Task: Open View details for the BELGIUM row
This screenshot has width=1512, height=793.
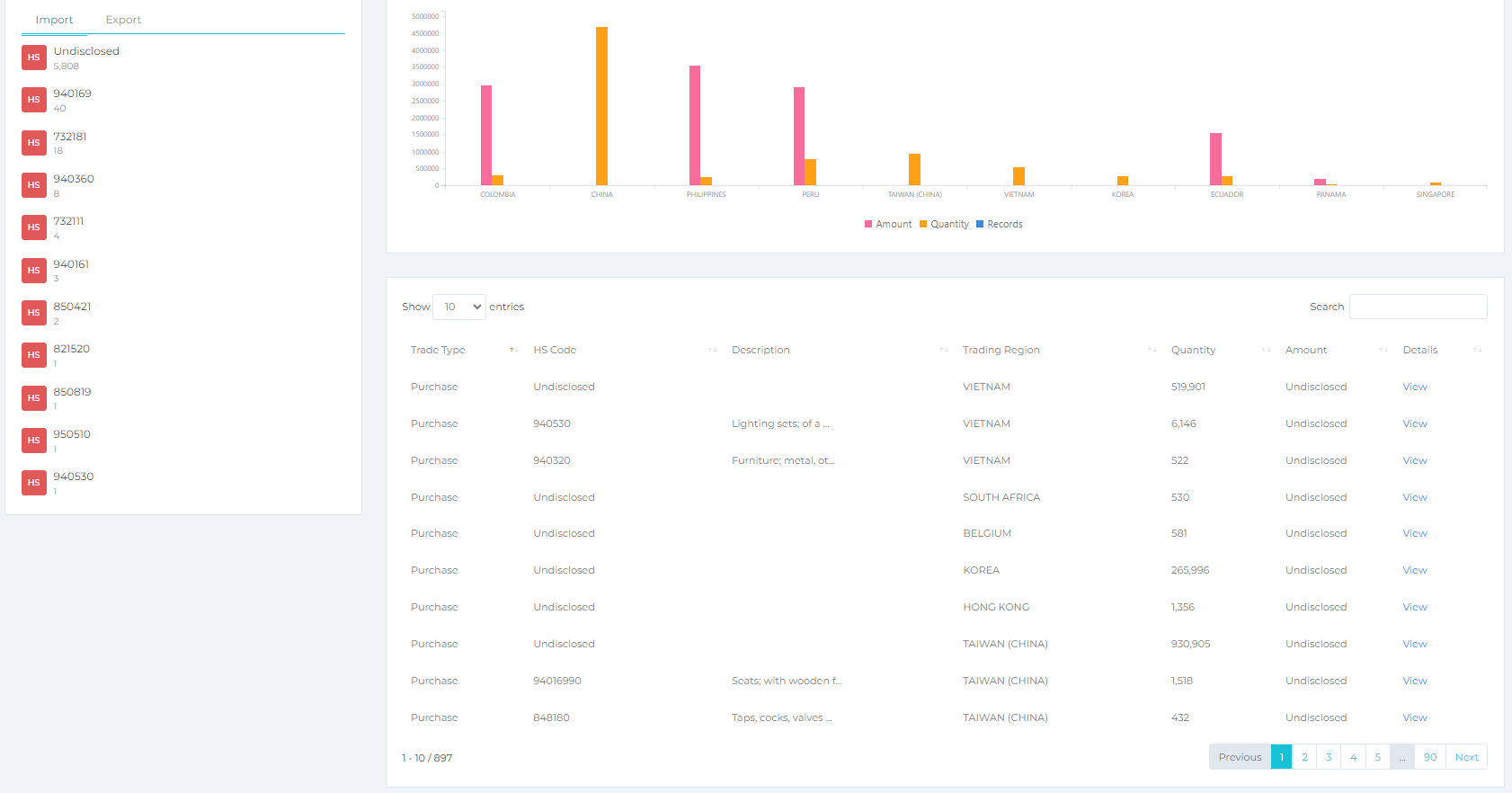Action: (1414, 533)
